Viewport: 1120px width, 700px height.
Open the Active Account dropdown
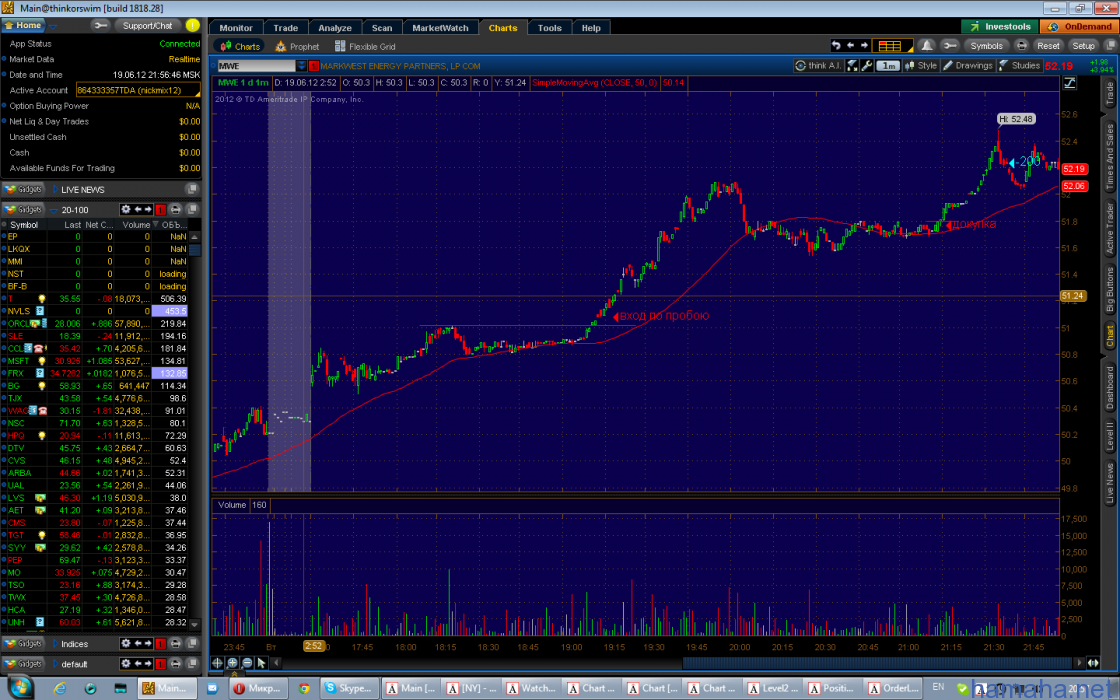138,91
